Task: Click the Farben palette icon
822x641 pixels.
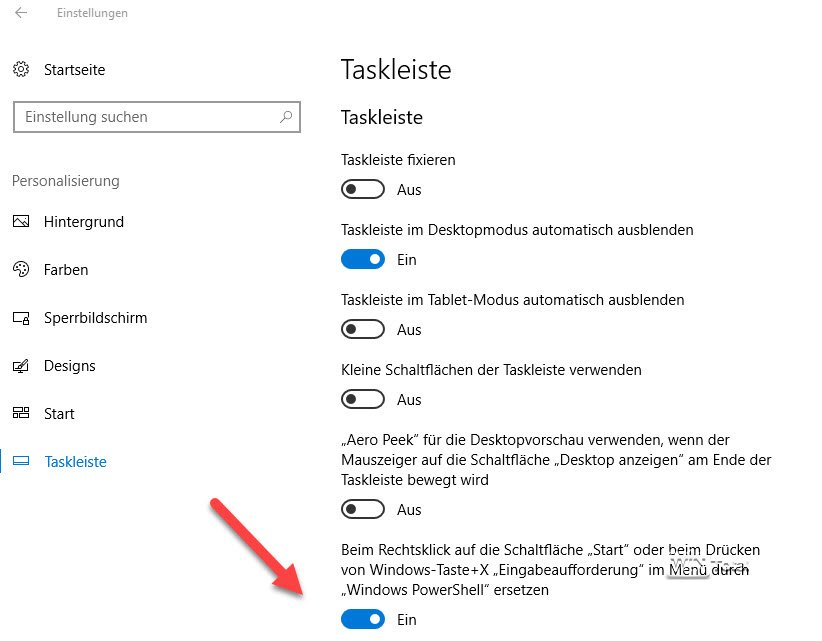Action: click(x=21, y=270)
